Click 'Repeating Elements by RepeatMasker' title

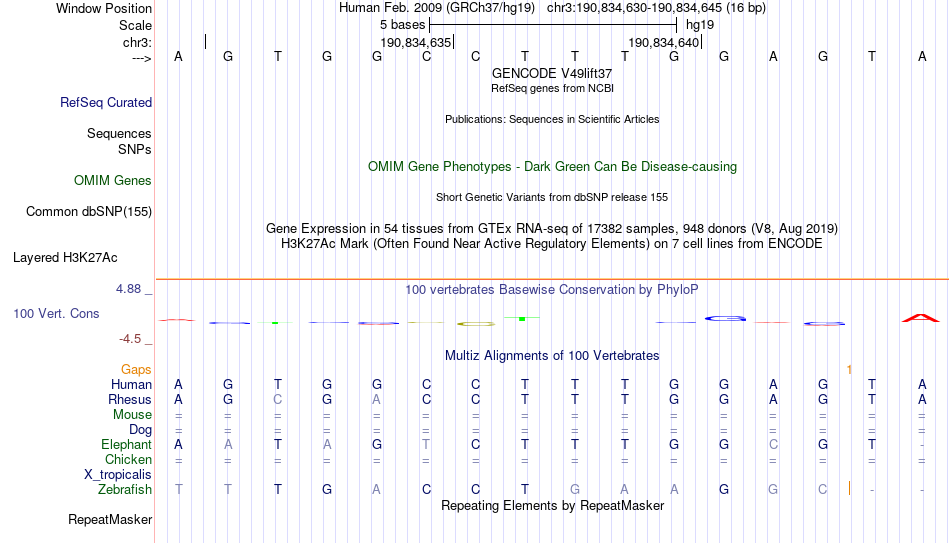coord(553,505)
